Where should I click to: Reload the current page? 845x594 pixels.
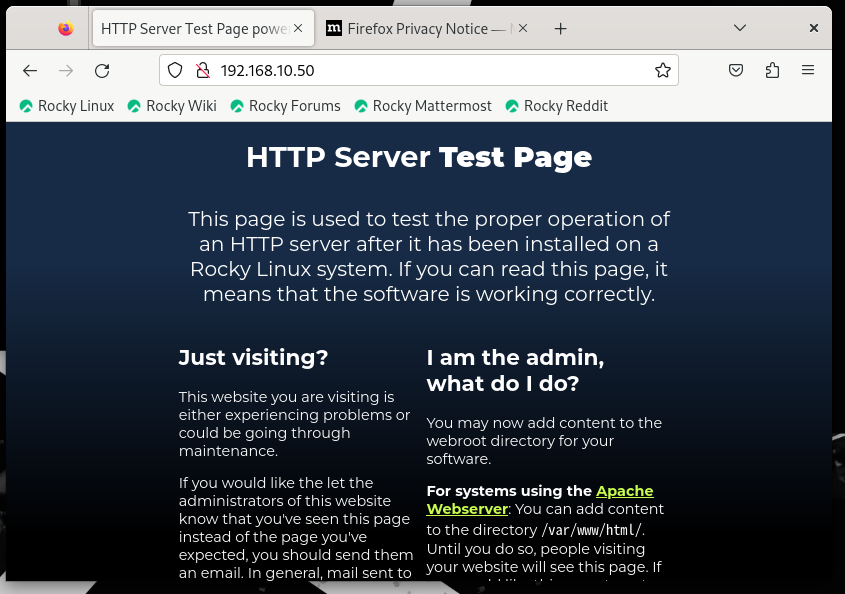[102, 71]
